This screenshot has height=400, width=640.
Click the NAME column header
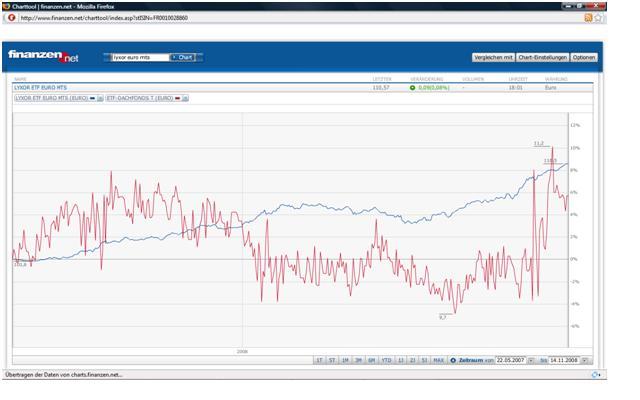click(x=20, y=79)
